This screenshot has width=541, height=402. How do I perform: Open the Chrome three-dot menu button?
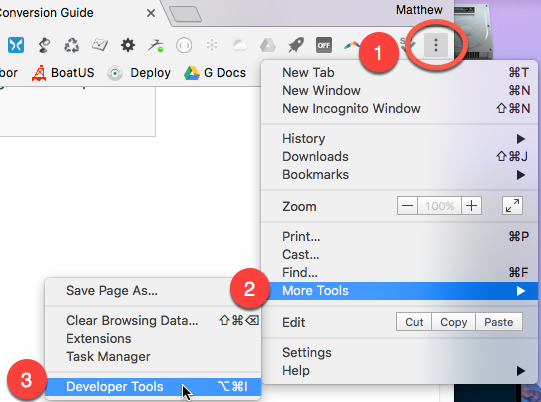pyautogui.click(x=436, y=45)
